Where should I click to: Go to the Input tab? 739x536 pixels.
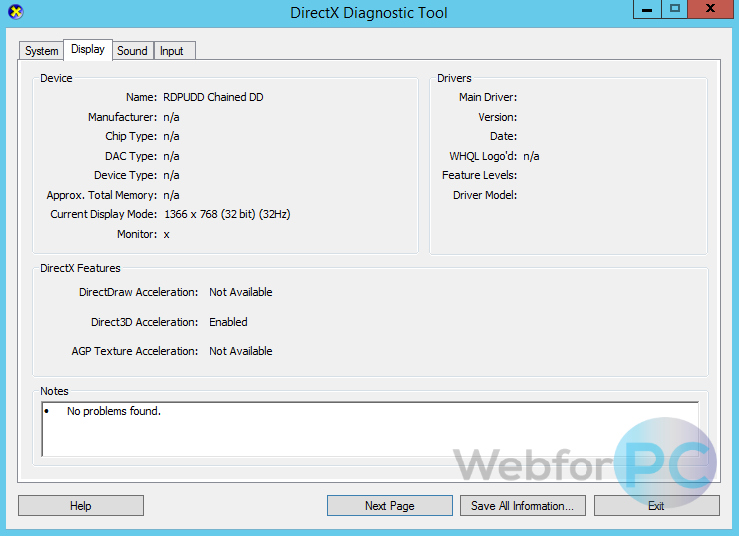coord(172,50)
